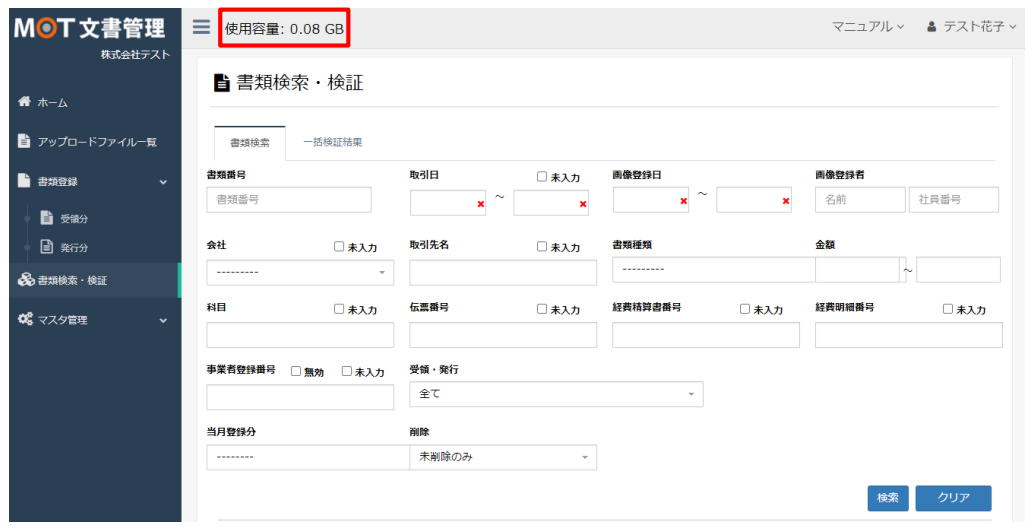
Task: Click the 画像登録者 名前 field
Action: click(x=860, y=200)
